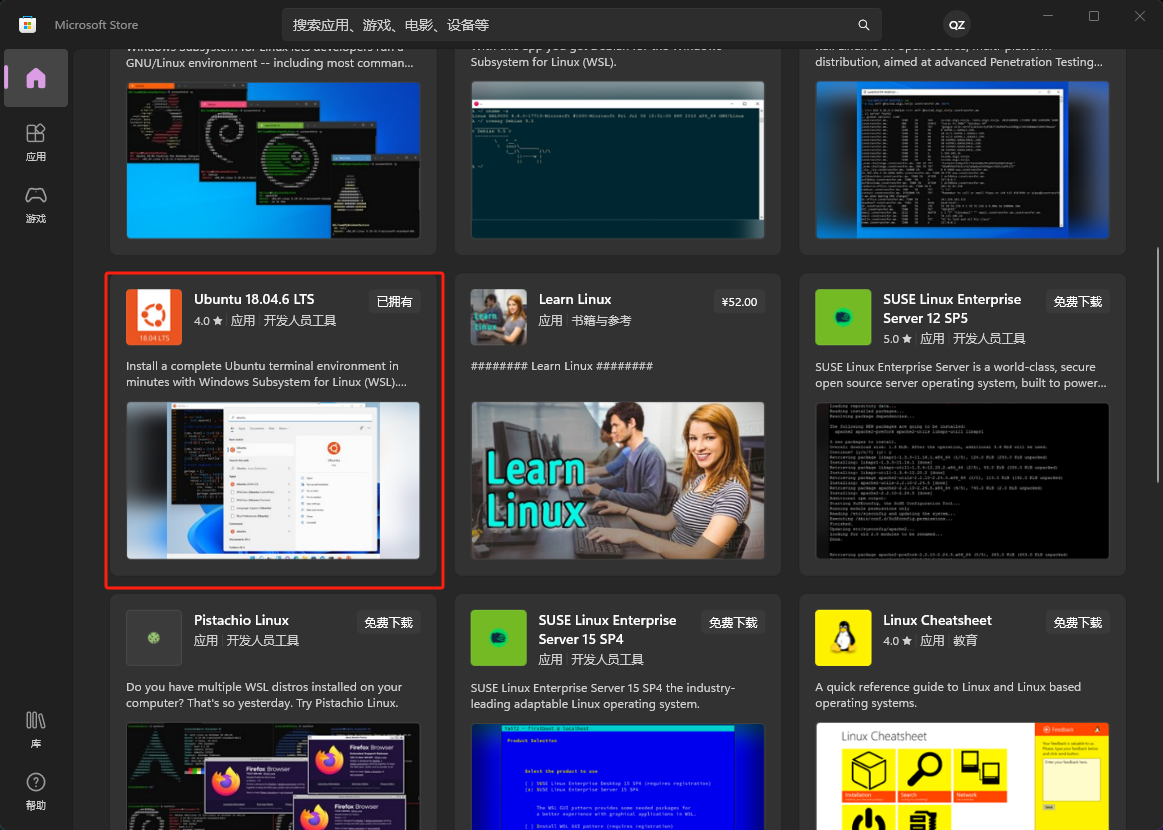Viewport: 1163px width, 830px height.
Task: Click the Kali Linux terminal screenshot at top right
Action: (x=962, y=160)
